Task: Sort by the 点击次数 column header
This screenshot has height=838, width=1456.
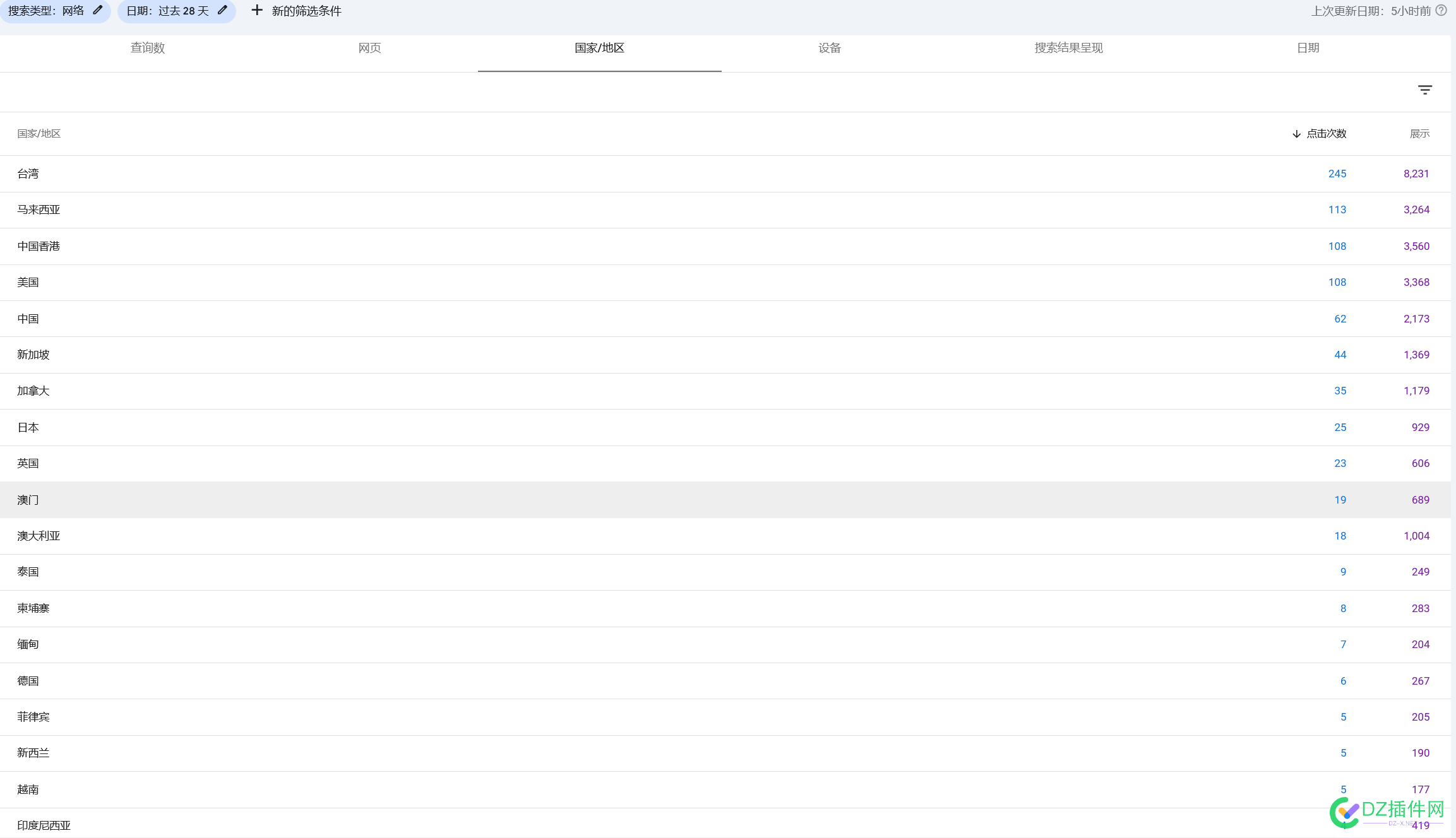Action: pos(1326,134)
